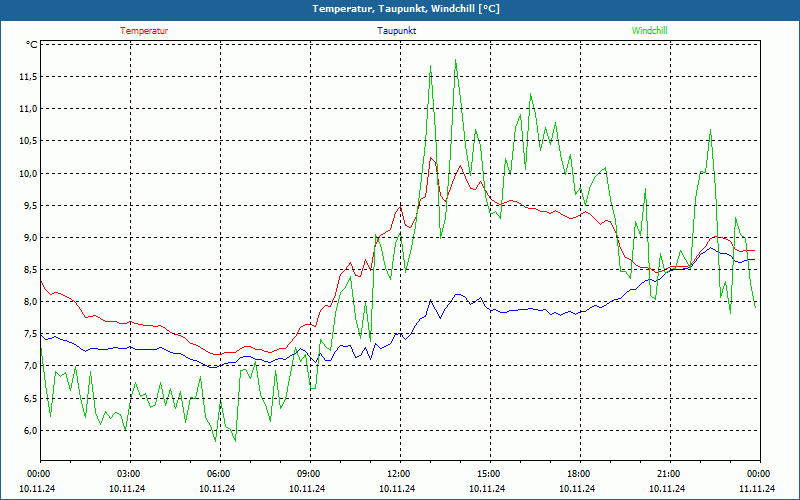The width and height of the screenshot is (800, 500).
Task: Select the 09:00 time axis label
Action: point(309,474)
